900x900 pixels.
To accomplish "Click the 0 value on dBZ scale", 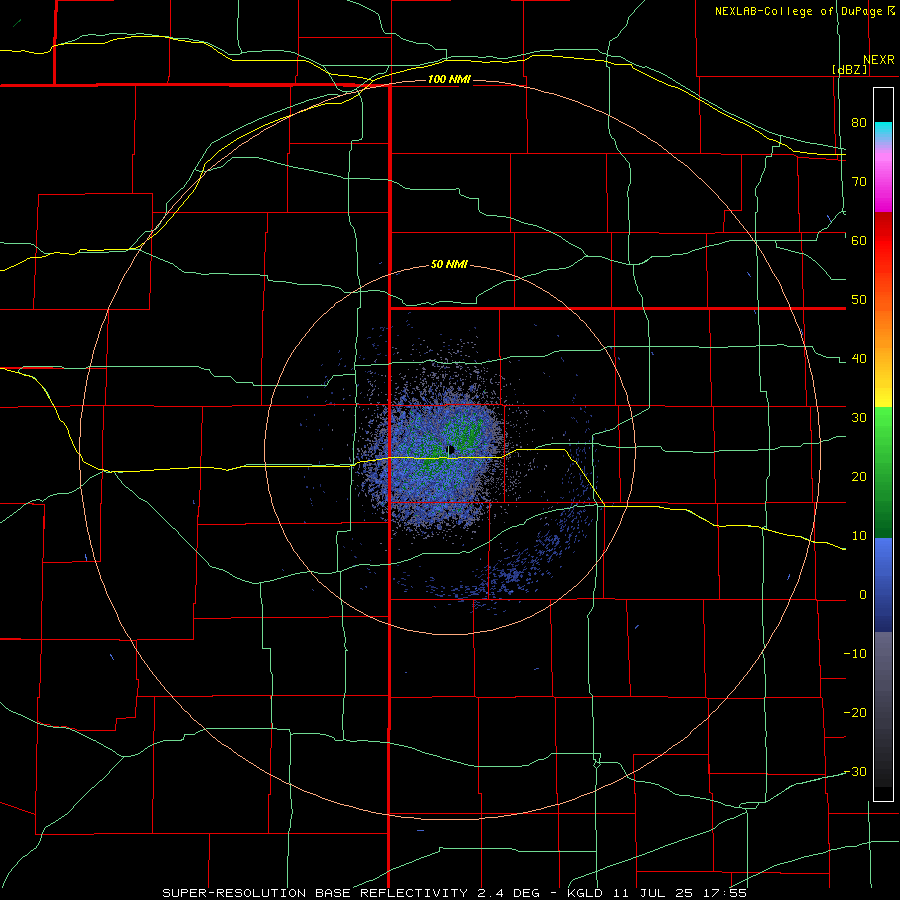I will pos(863,595).
